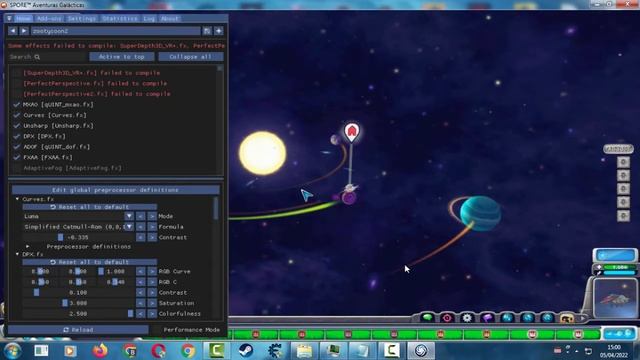
Task: Open the Log tab
Action: [149, 18]
